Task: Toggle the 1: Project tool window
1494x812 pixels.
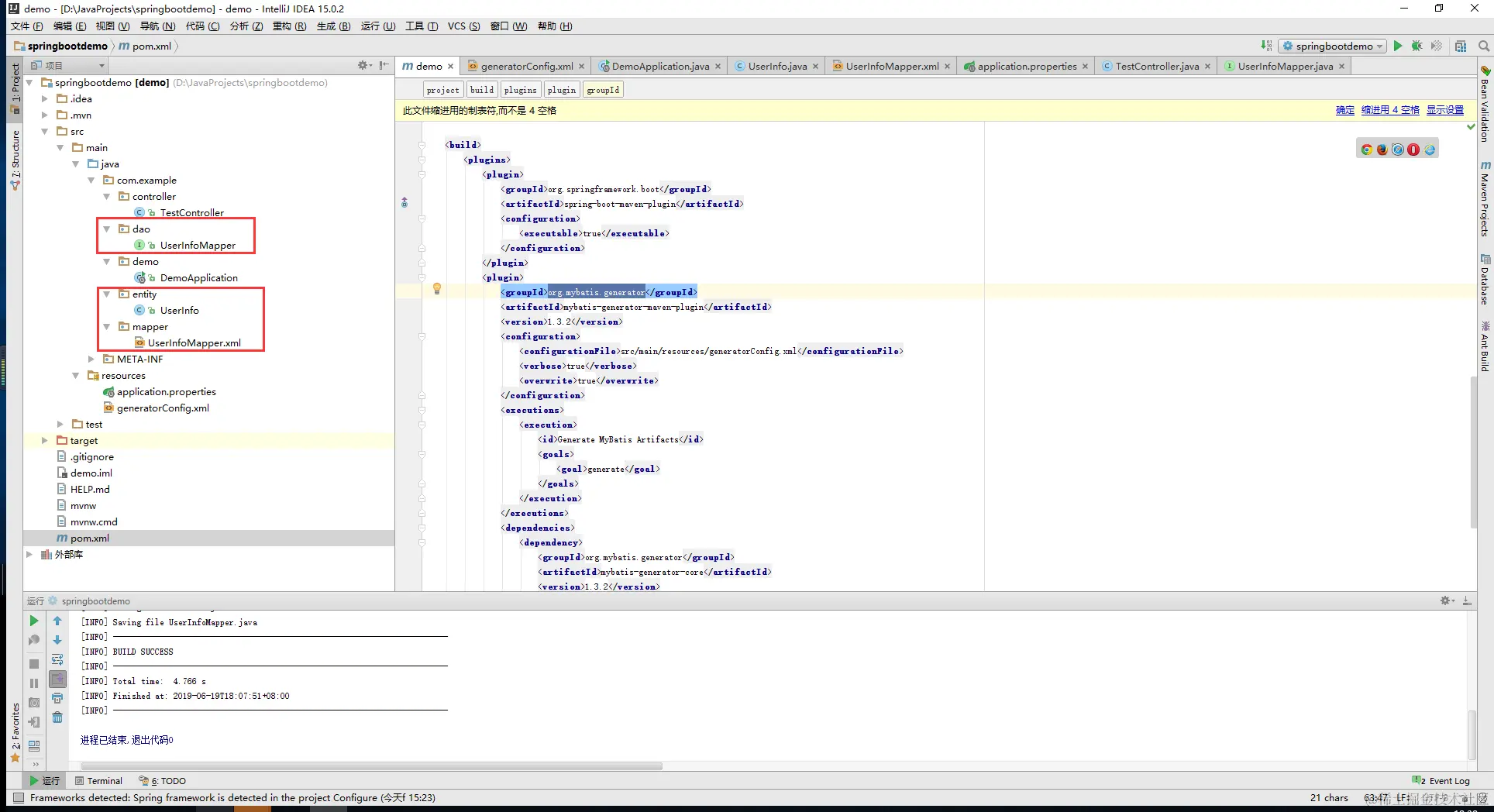Action: coord(15,88)
